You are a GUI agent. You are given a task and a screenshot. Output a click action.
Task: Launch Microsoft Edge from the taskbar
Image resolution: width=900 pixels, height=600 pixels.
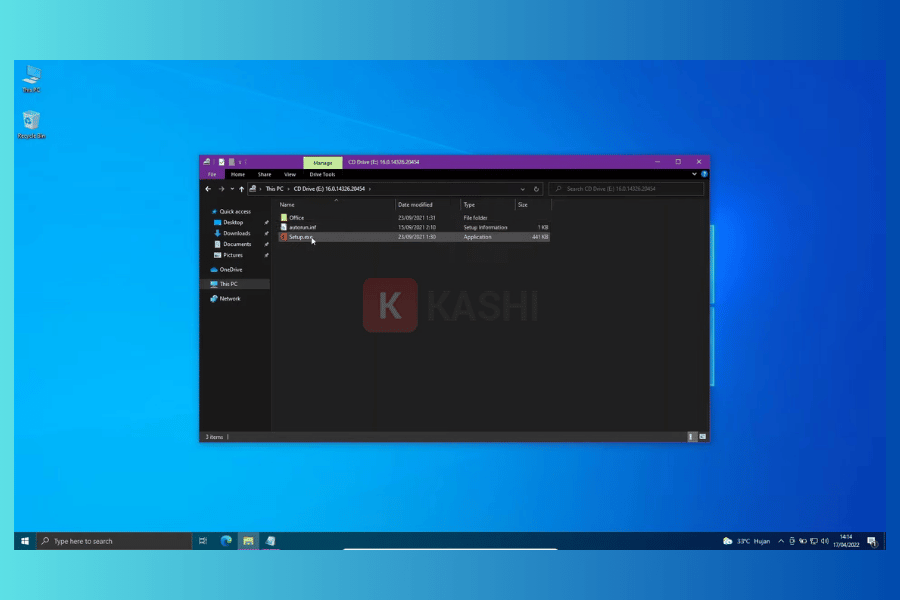(226, 541)
